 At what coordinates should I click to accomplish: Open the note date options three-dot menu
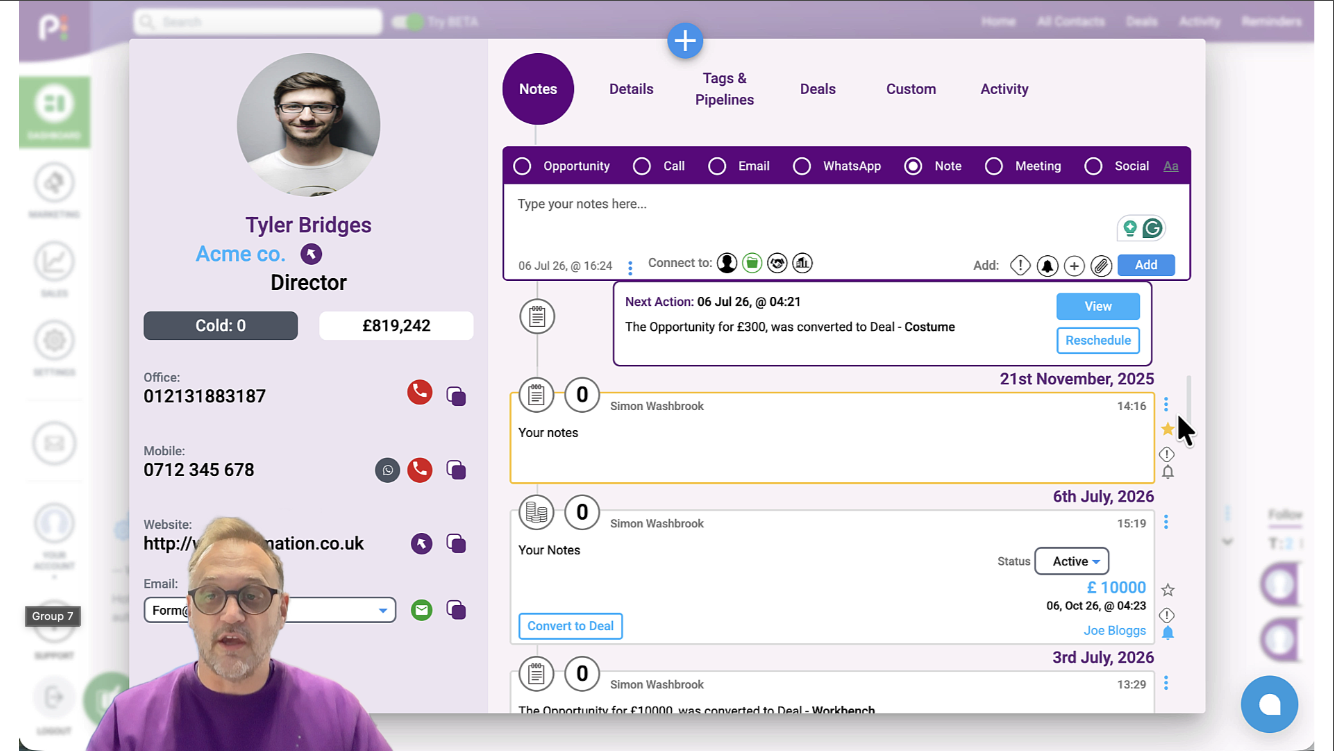coord(630,268)
